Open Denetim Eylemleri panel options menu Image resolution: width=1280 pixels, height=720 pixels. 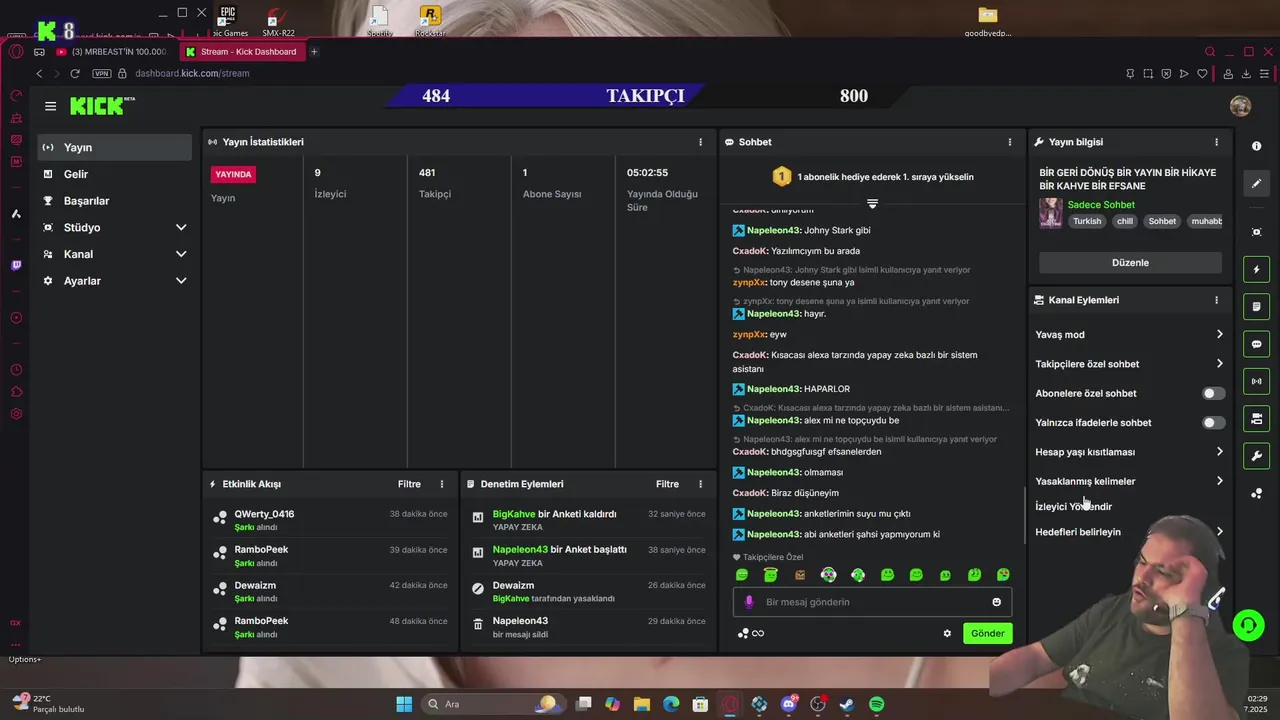point(700,484)
